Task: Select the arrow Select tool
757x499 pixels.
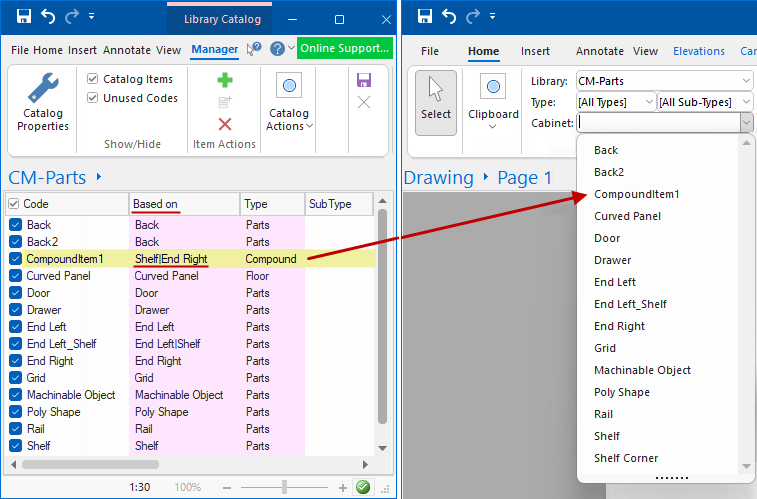Action: click(435, 101)
